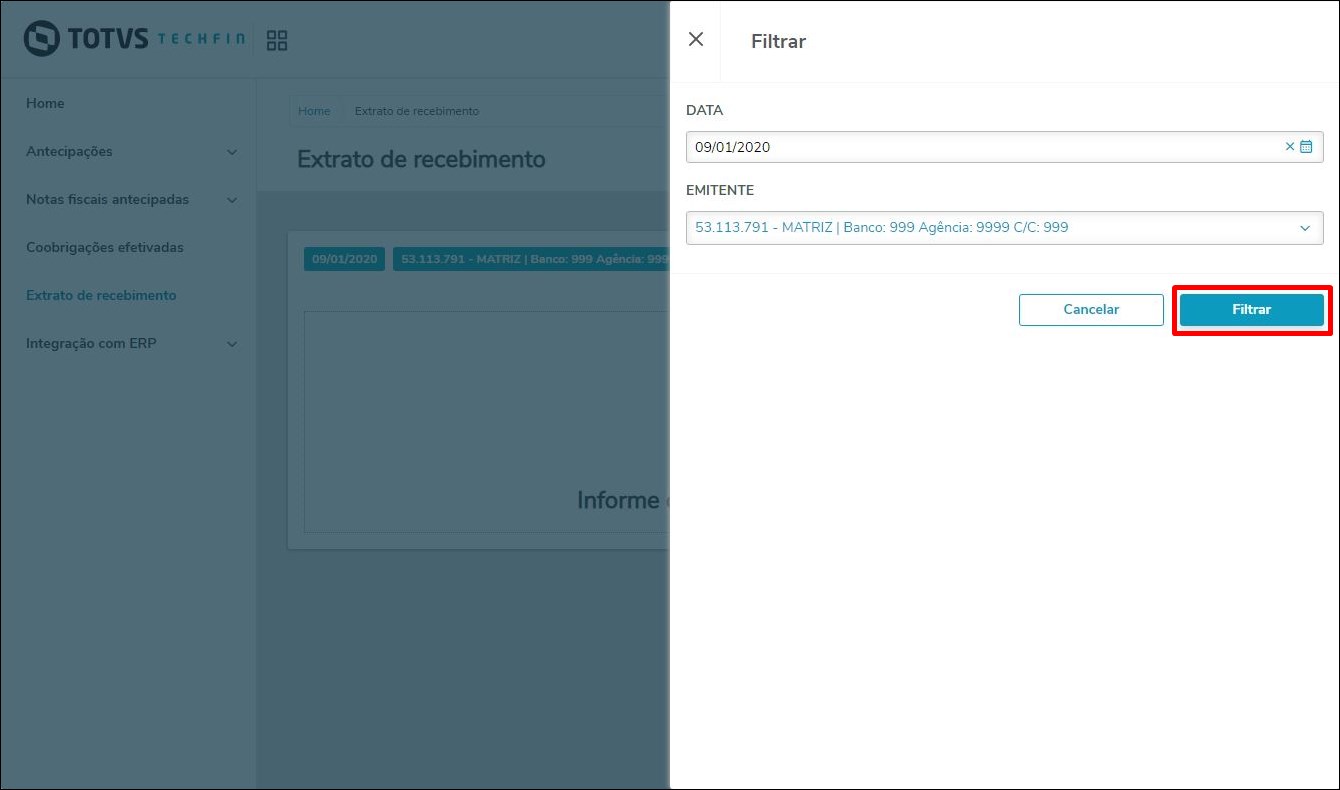This screenshot has height=790, width=1340.
Task: Expand Integração com ERP menu
Action: point(131,343)
